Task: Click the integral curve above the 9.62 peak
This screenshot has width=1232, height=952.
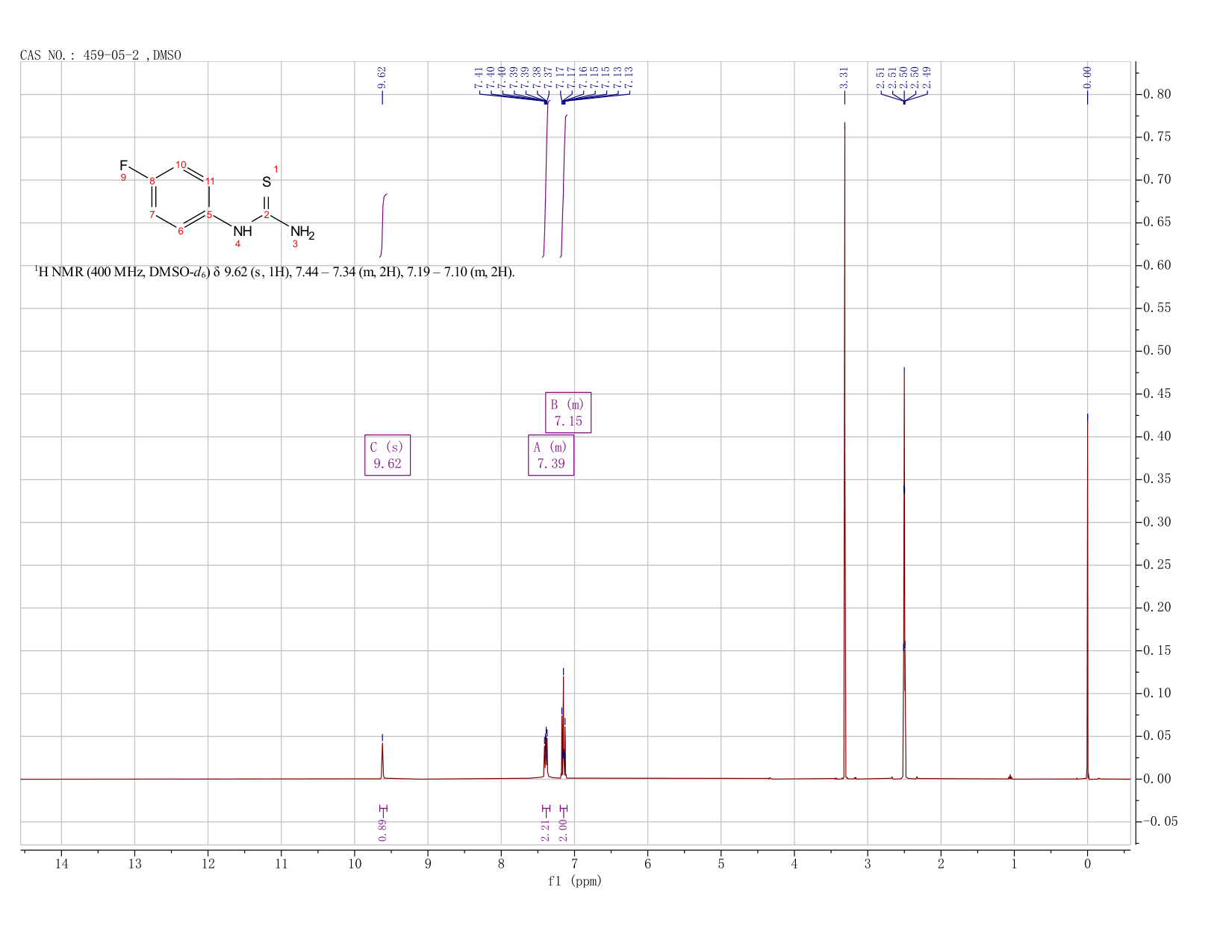Action: coord(383,225)
